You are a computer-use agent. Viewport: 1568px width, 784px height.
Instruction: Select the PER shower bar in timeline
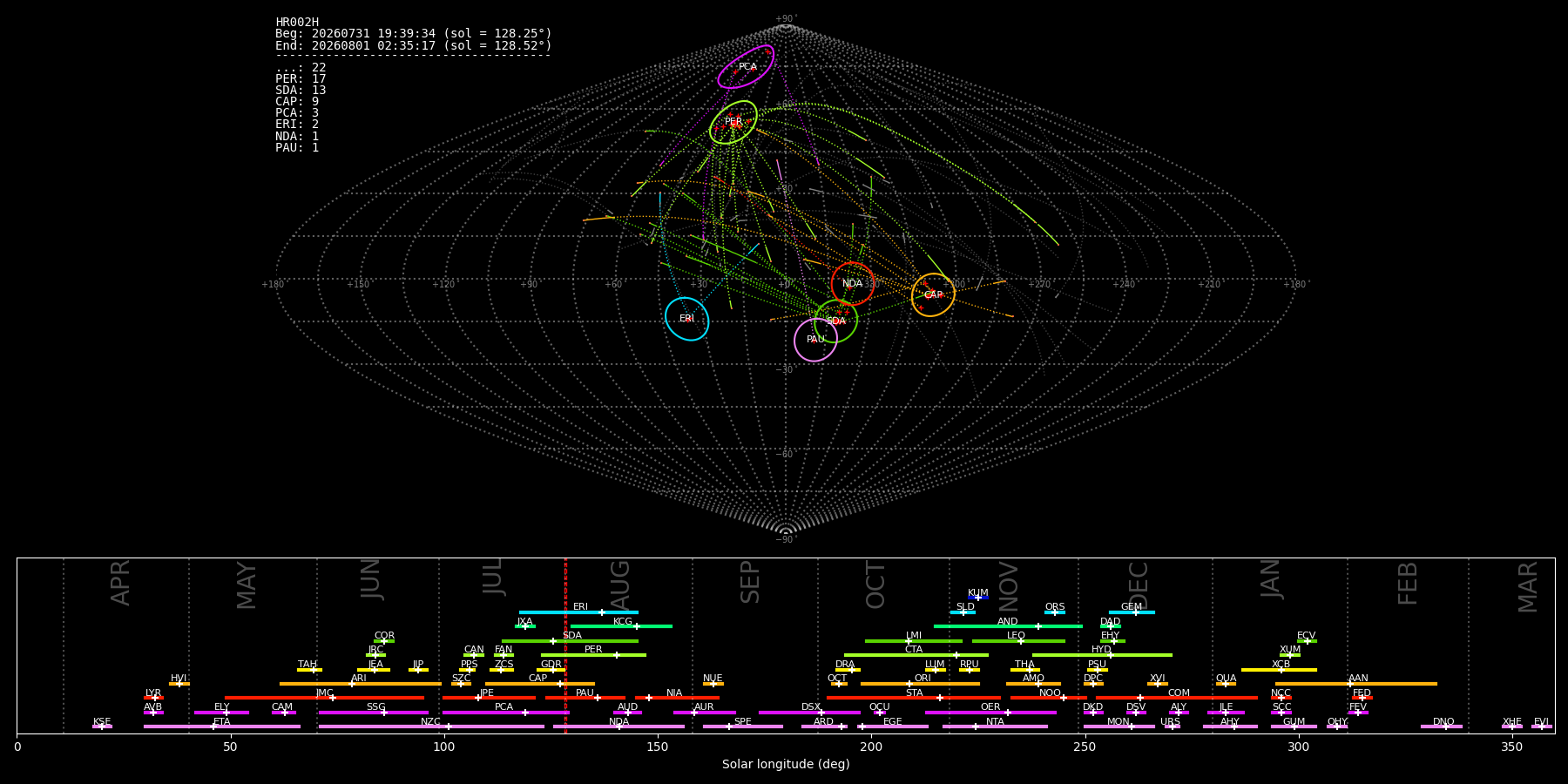tap(593, 655)
